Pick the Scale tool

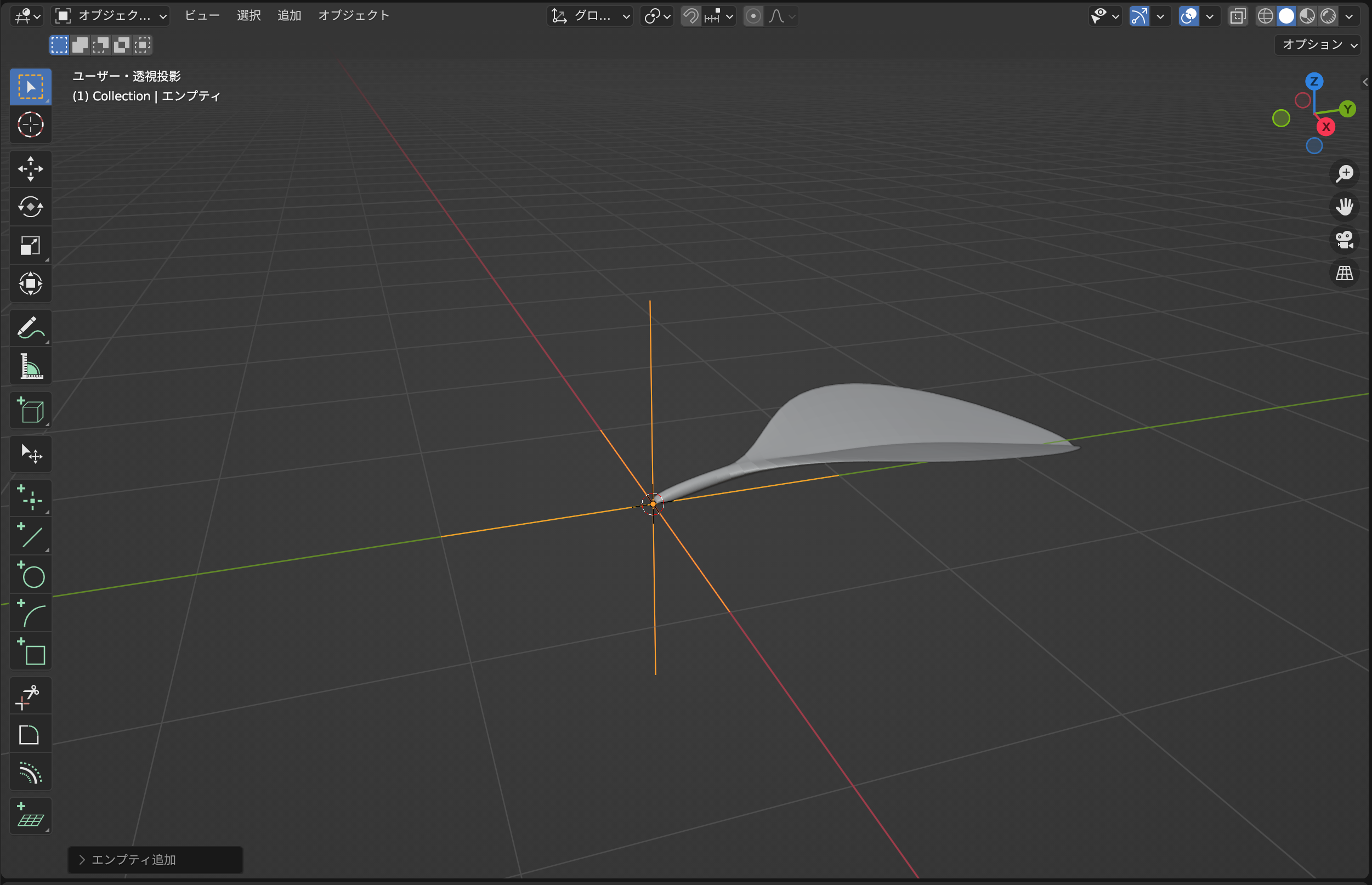click(31, 246)
